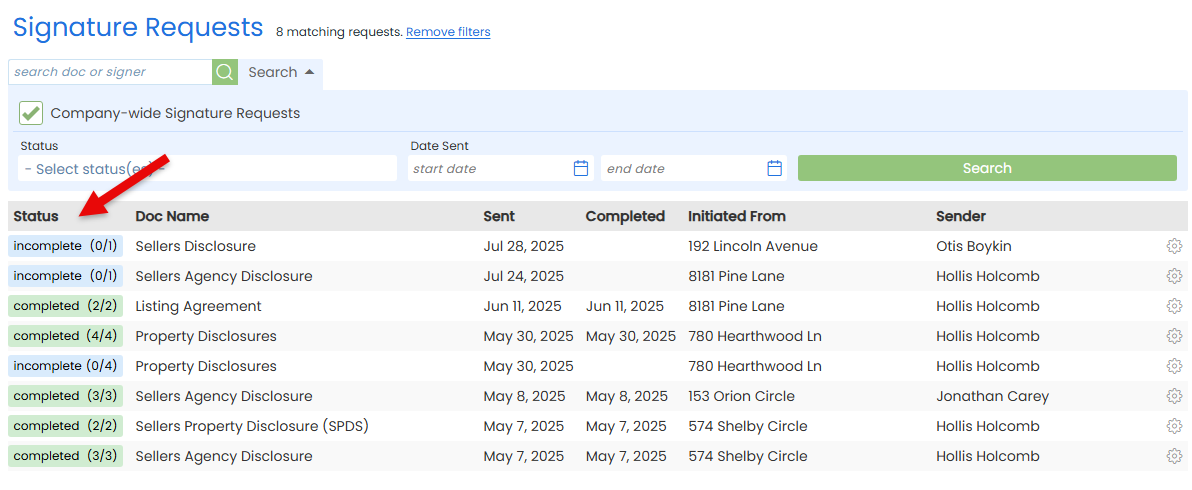The height and width of the screenshot is (490, 1192).
Task: Click the green magnifier search icon
Action: (225, 72)
